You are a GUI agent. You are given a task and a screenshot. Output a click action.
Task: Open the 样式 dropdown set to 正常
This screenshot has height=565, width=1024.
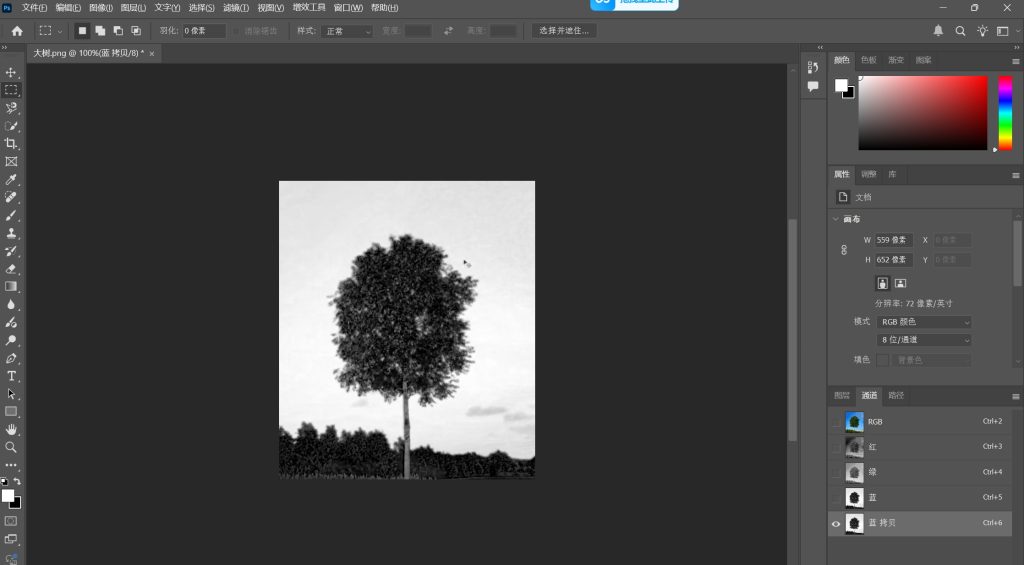click(347, 31)
